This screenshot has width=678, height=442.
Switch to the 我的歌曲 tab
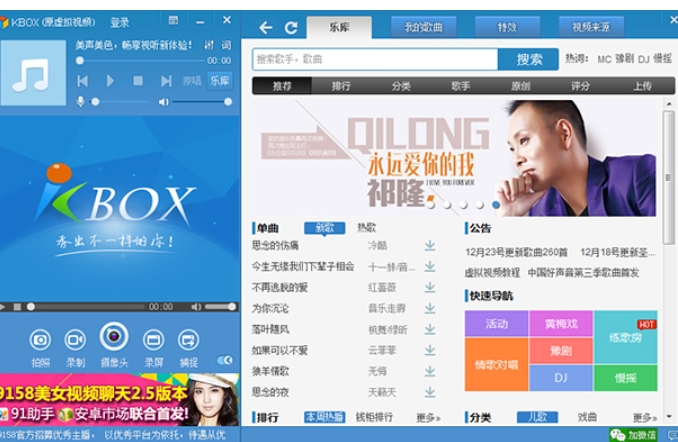click(423, 28)
